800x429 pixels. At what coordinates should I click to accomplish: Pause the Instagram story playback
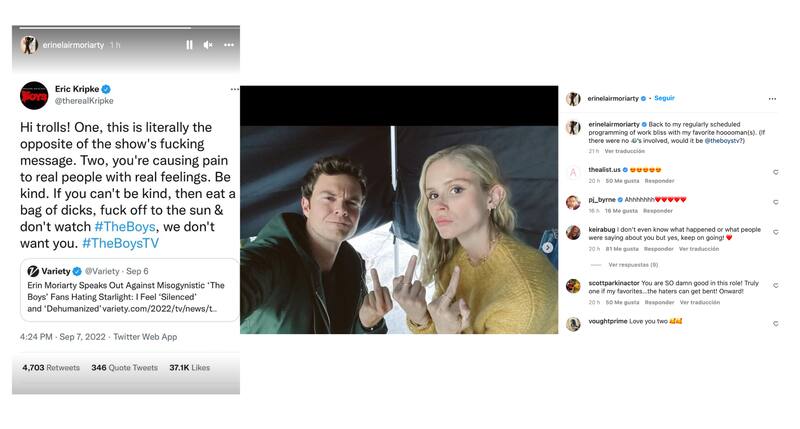point(189,45)
